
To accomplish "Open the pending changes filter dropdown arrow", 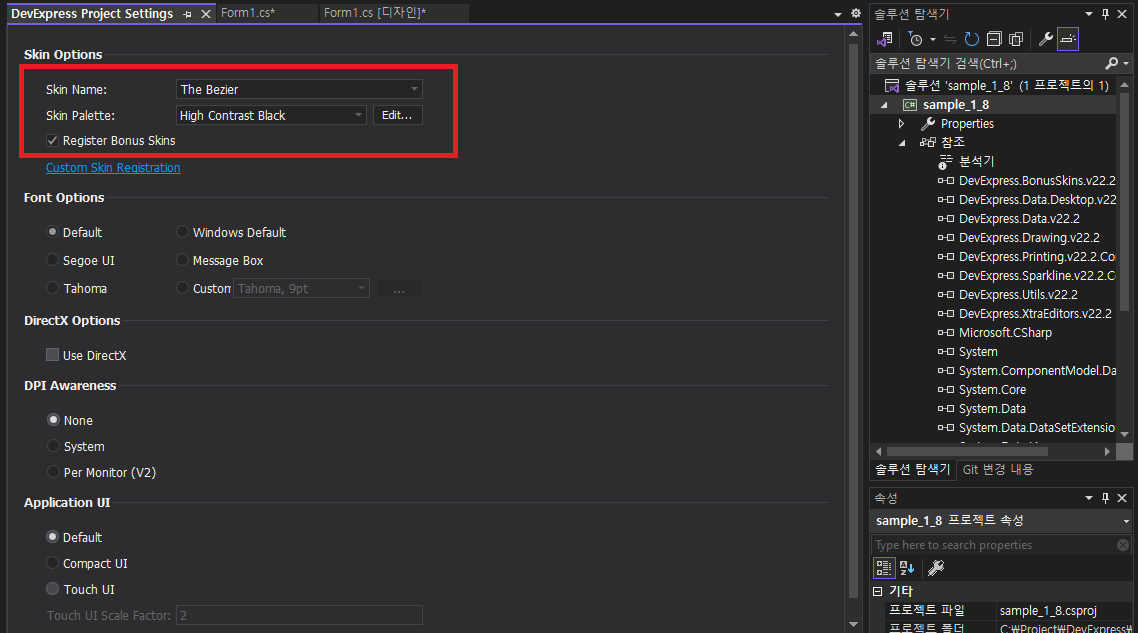I will [x=933, y=39].
